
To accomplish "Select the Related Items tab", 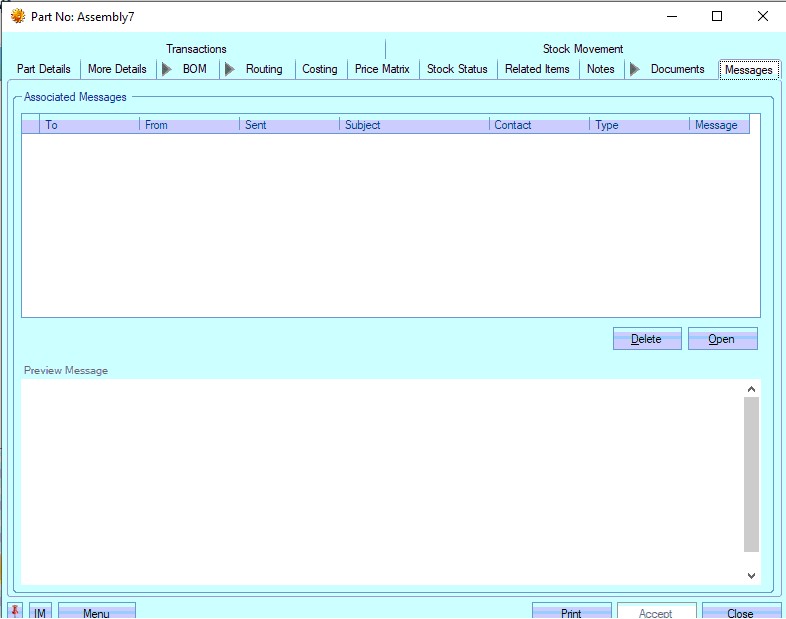I will [537, 69].
